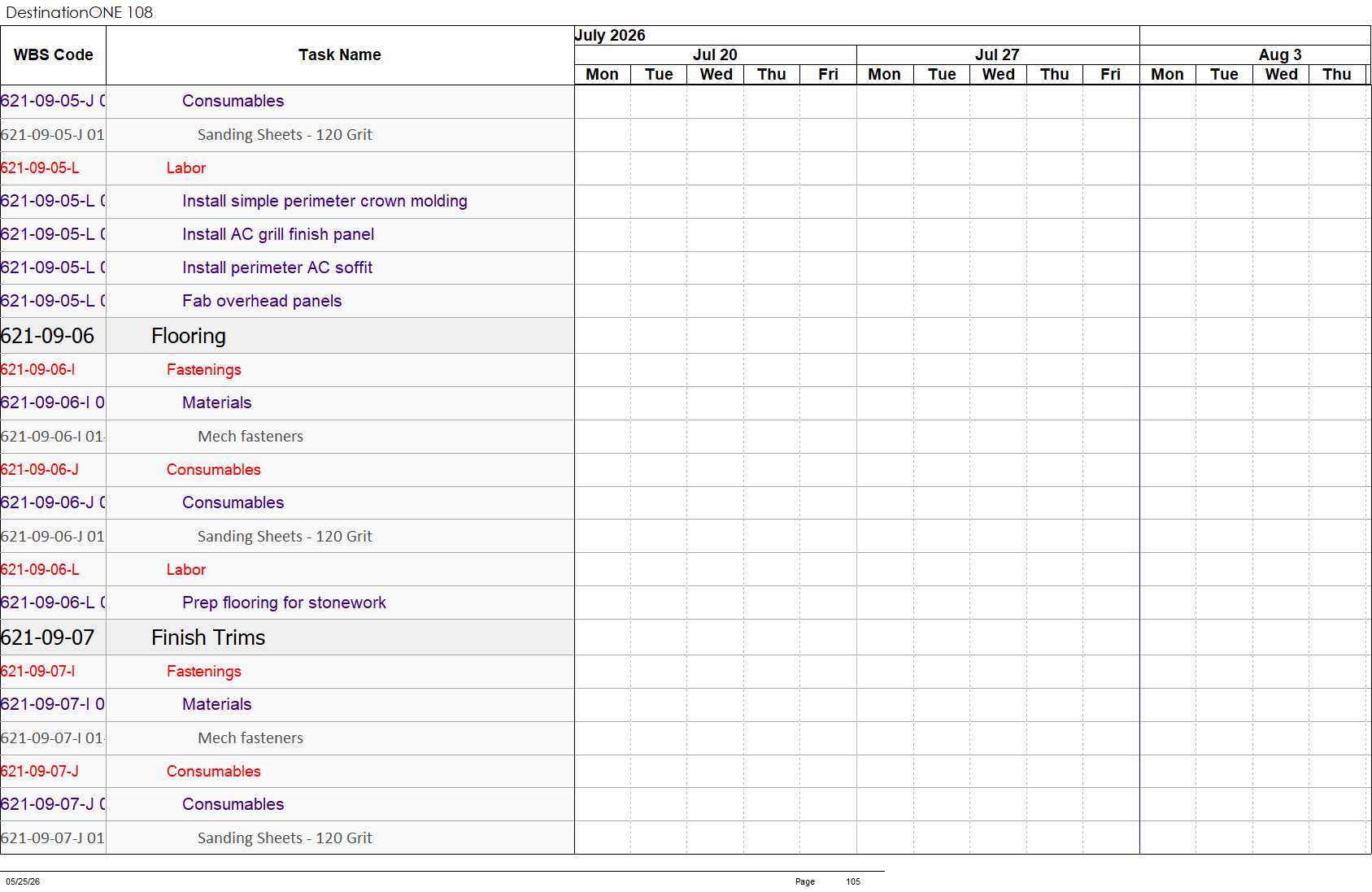This screenshot has width=1372, height=892.
Task: Click the Jul 27 week header
Action: pyautogui.click(x=997, y=54)
